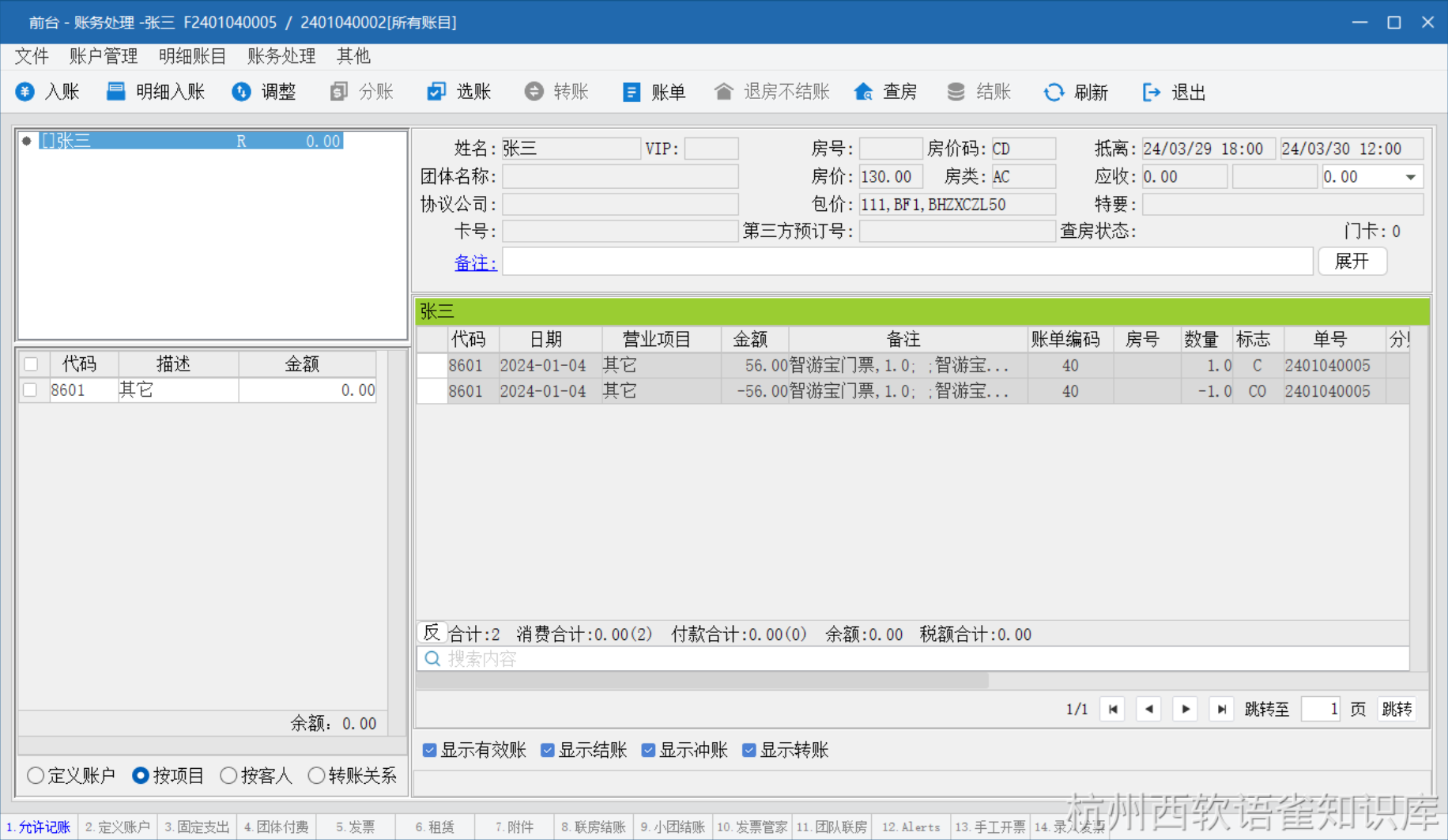Select 按客人 radio option
Screen dimensions: 1448x840
tap(228, 775)
